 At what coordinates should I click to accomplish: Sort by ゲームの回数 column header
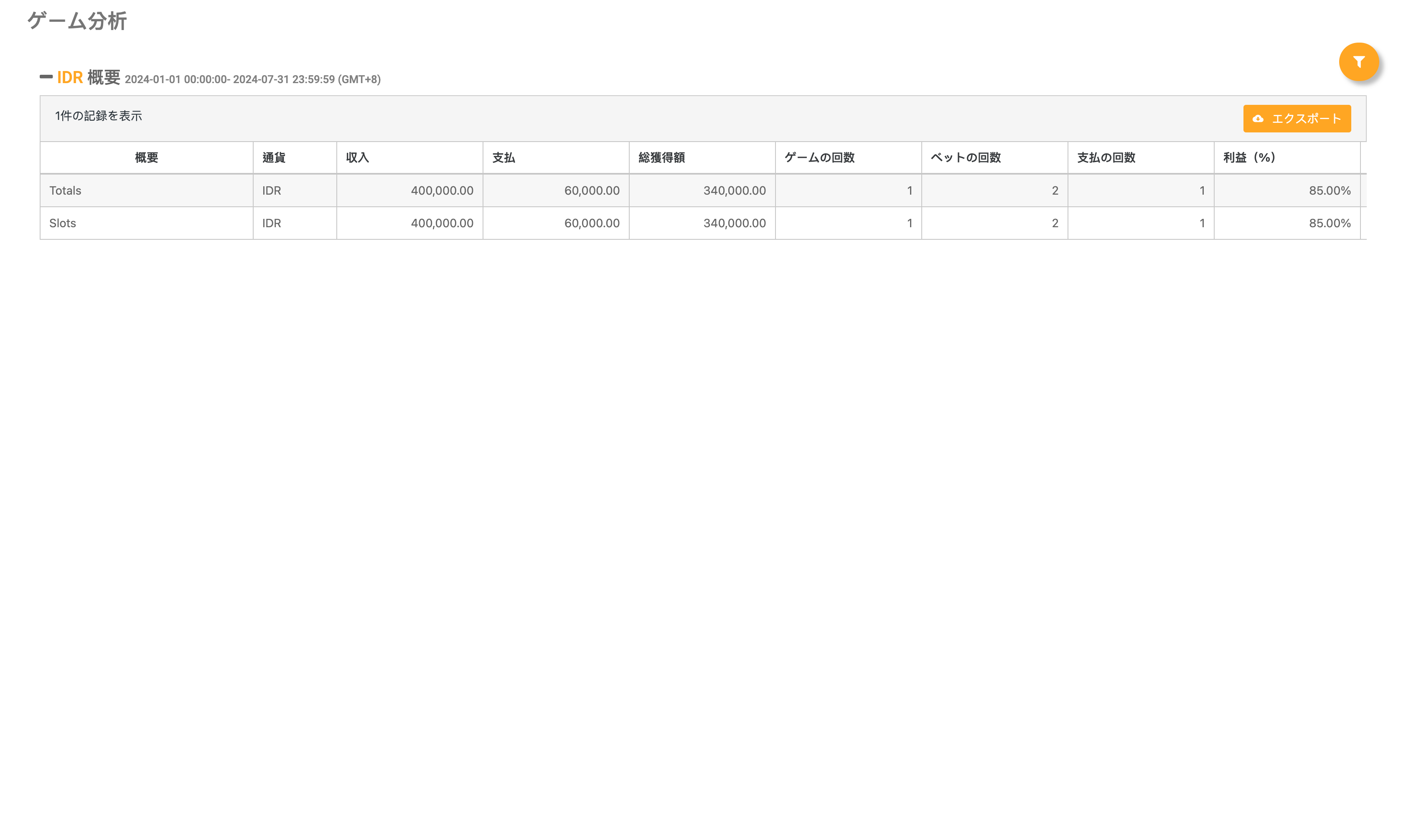819,157
